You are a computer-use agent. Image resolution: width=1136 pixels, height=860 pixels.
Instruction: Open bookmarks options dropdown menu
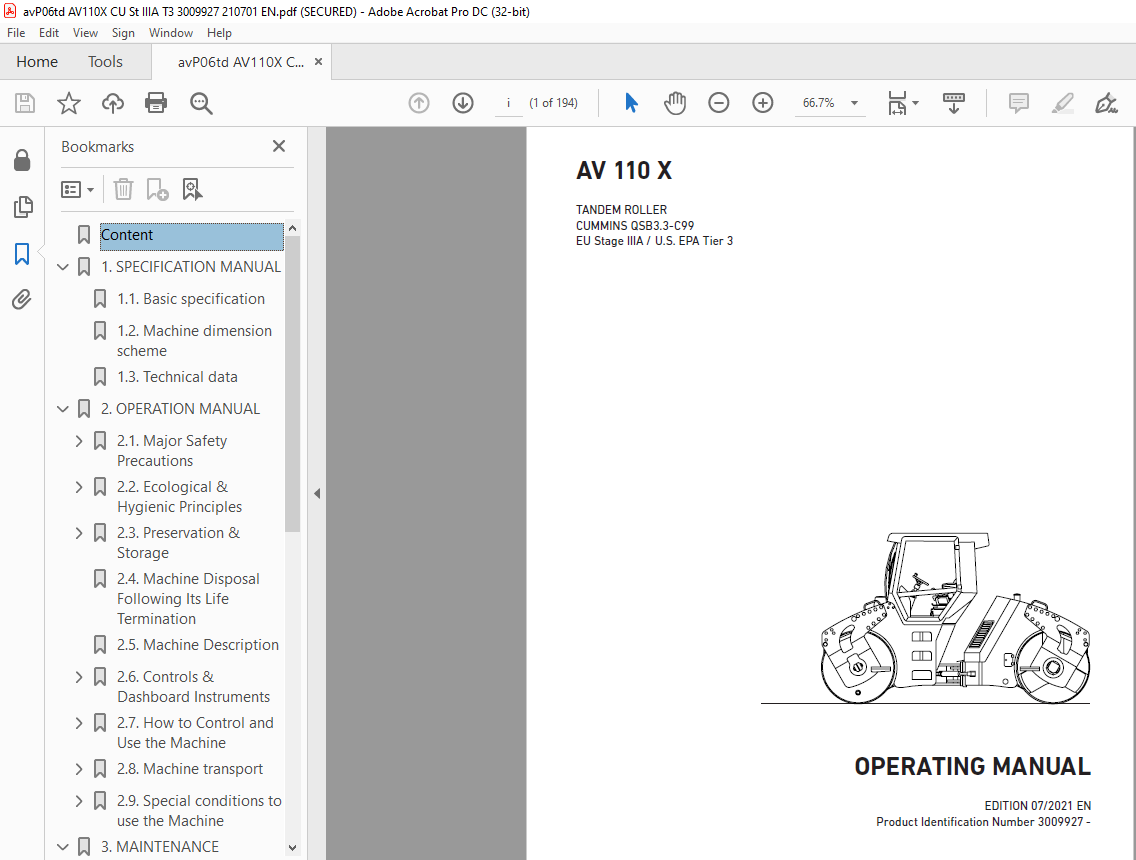[78, 190]
